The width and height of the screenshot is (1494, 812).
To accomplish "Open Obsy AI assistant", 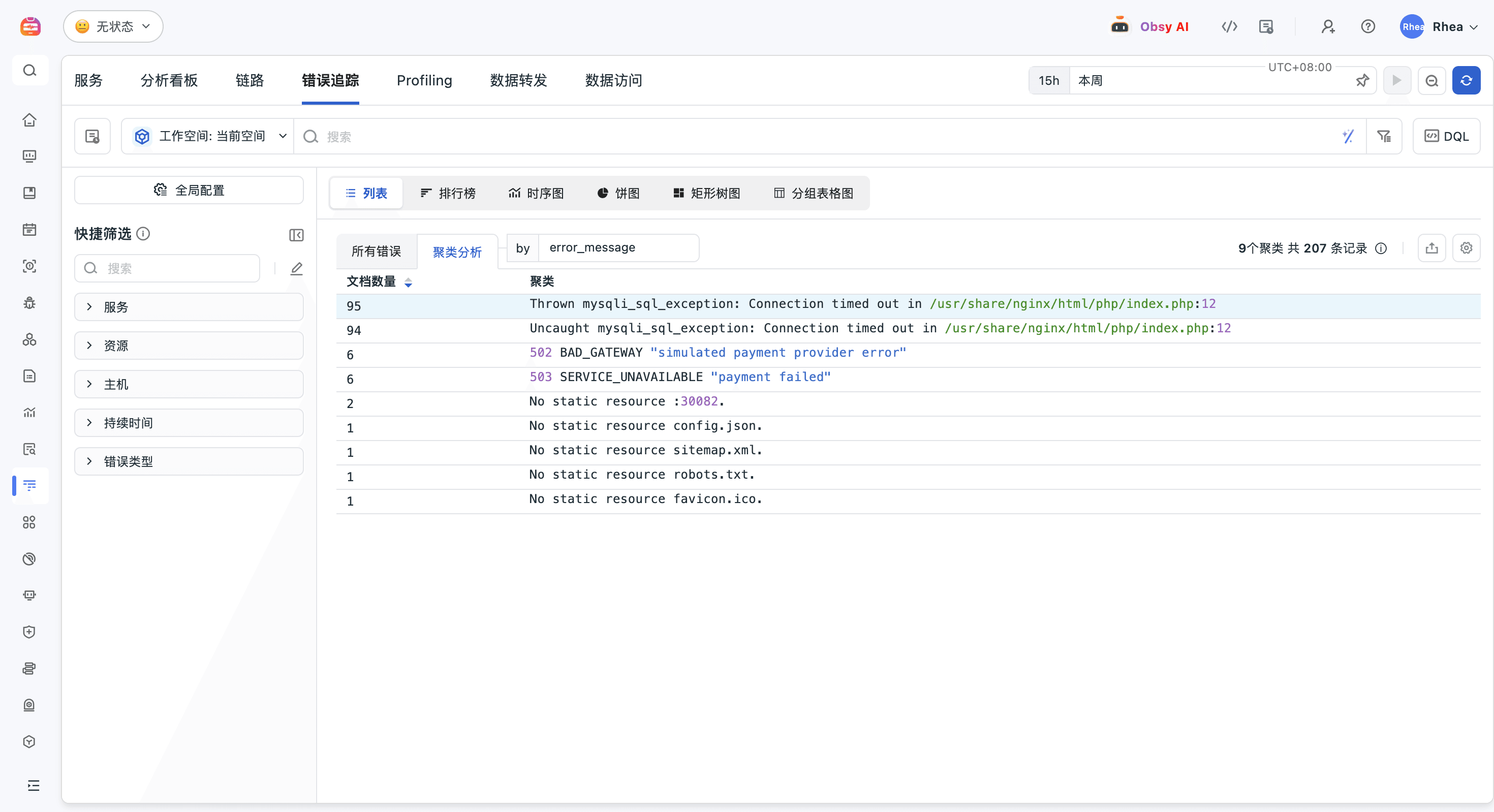I will pyautogui.click(x=1149, y=27).
